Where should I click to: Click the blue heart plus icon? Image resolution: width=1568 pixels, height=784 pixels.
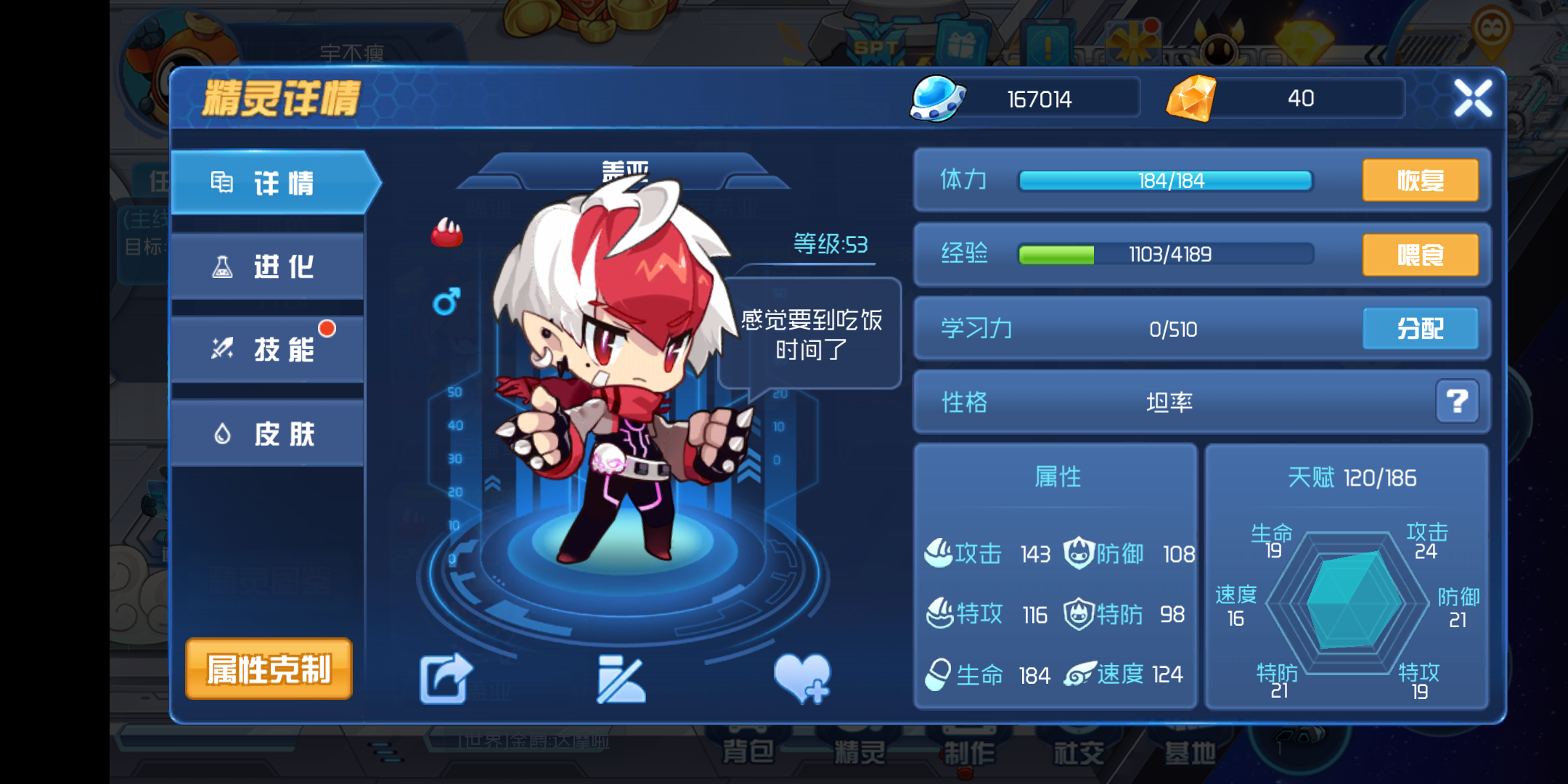click(x=802, y=679)
